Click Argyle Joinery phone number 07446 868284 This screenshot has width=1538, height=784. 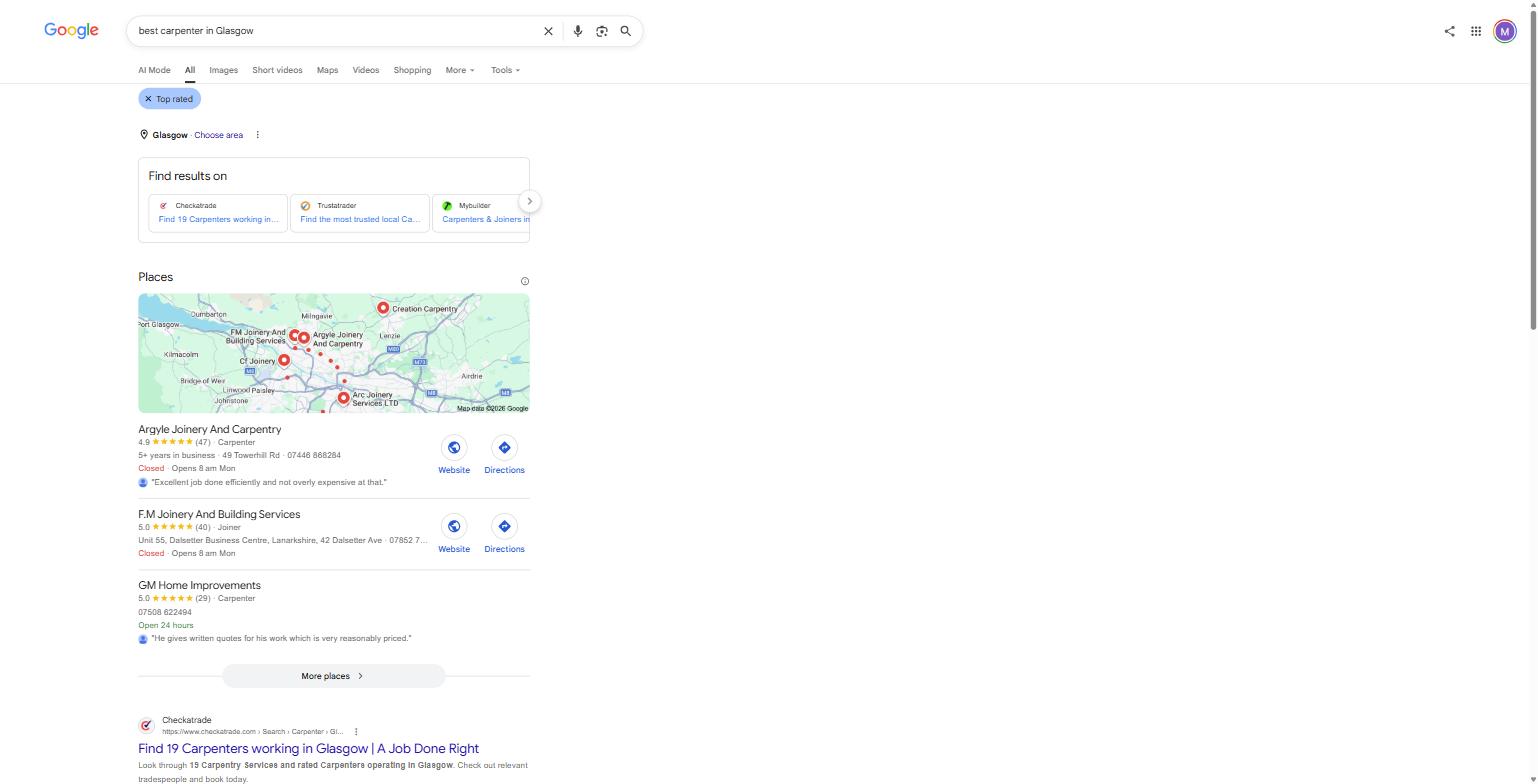(314, 455)
